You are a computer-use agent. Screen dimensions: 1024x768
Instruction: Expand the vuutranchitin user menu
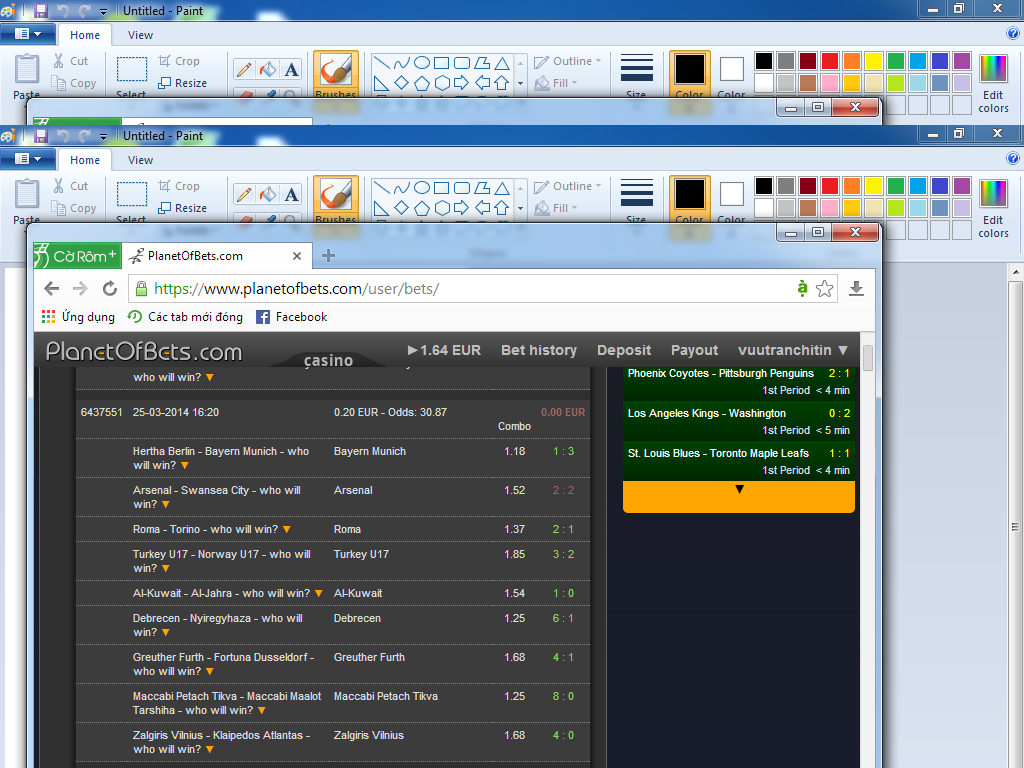point(793,351)
